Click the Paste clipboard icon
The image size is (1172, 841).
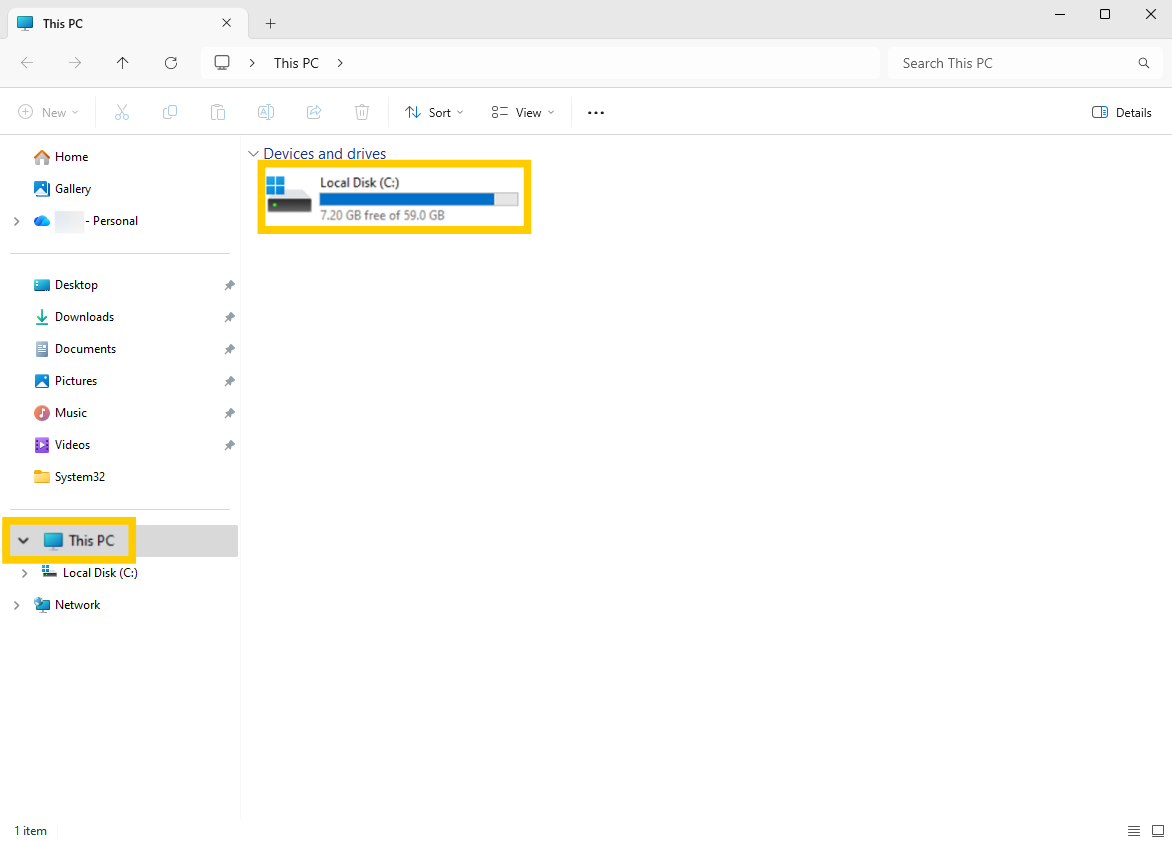tap(218, 112)
